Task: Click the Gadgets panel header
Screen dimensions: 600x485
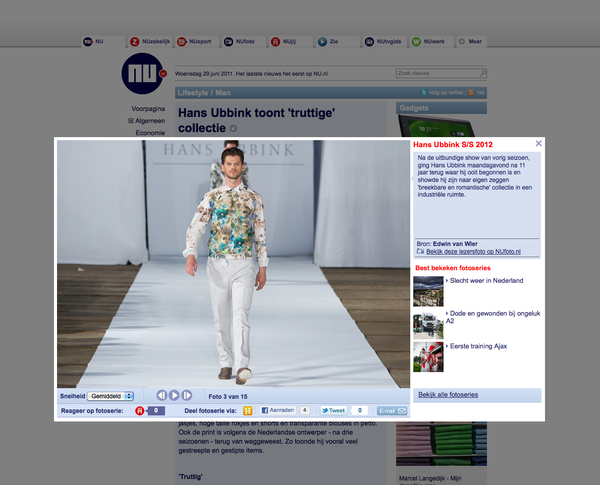Action: [441, 108]
